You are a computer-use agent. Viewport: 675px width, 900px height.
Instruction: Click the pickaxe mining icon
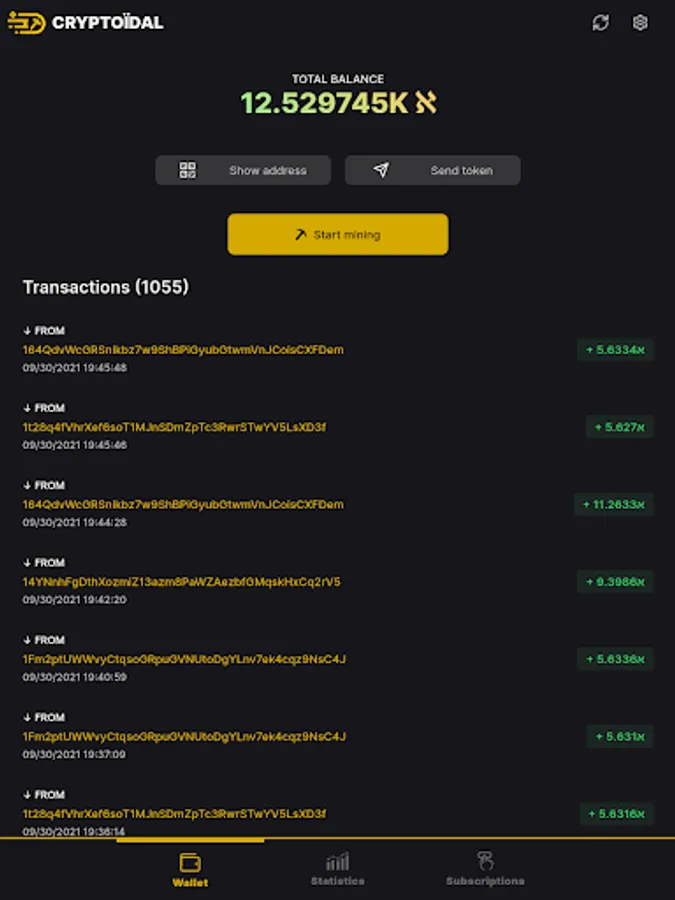pyautogui.click(x=300, y=235)
